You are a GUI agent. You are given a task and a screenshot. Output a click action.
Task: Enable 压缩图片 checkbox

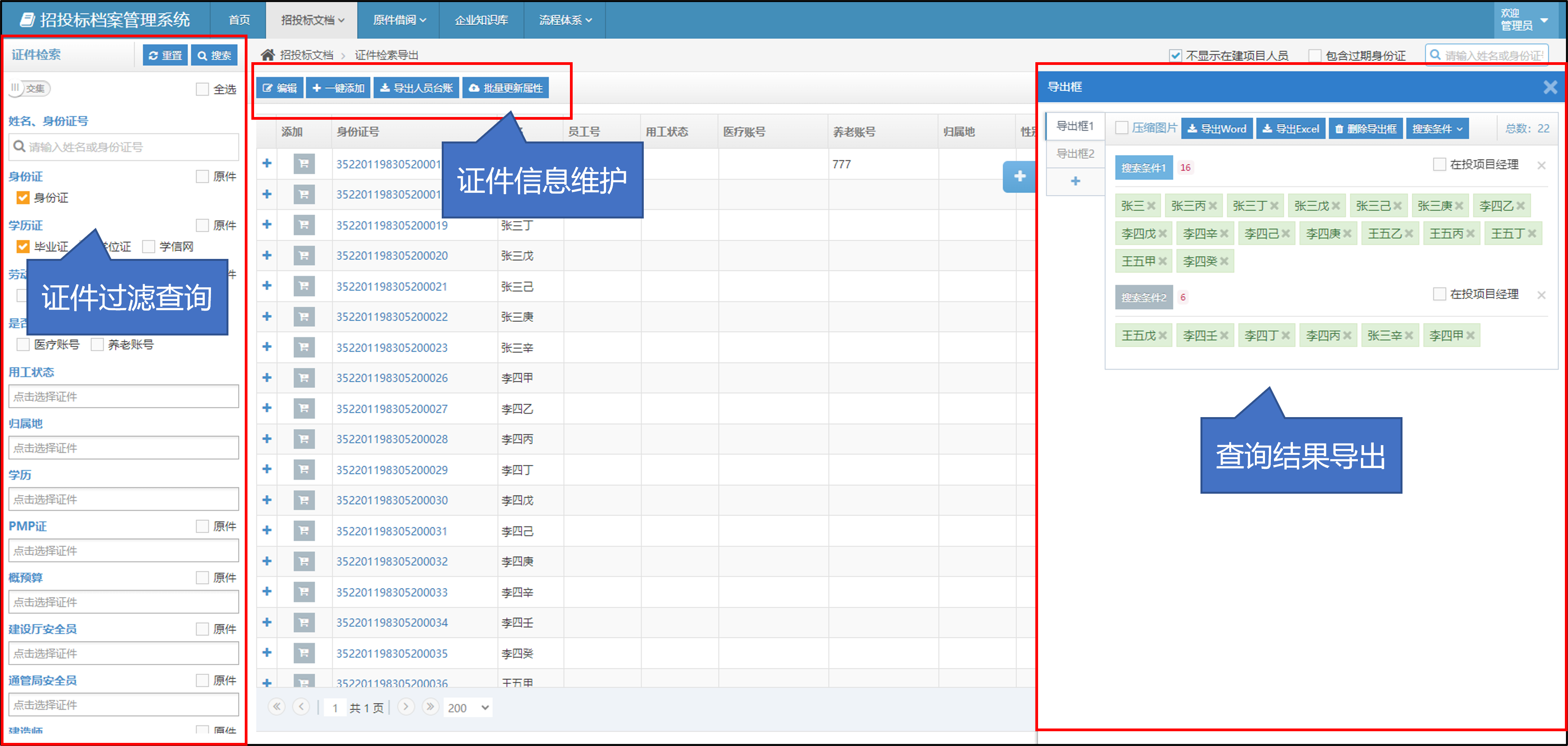[1122, 128]
